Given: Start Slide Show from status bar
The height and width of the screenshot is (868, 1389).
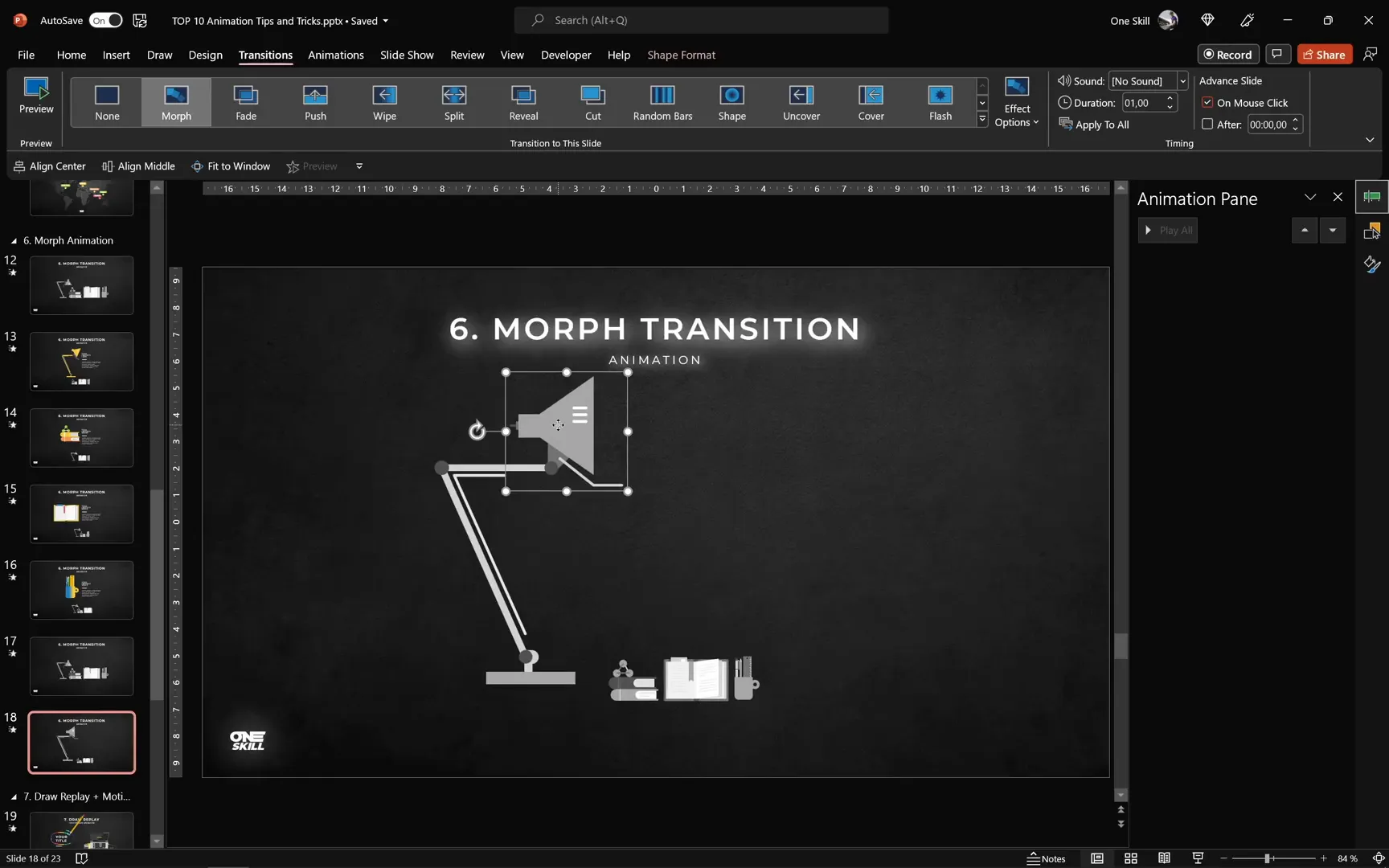Looking at the screenshot, I should (x=1198, y=858).
